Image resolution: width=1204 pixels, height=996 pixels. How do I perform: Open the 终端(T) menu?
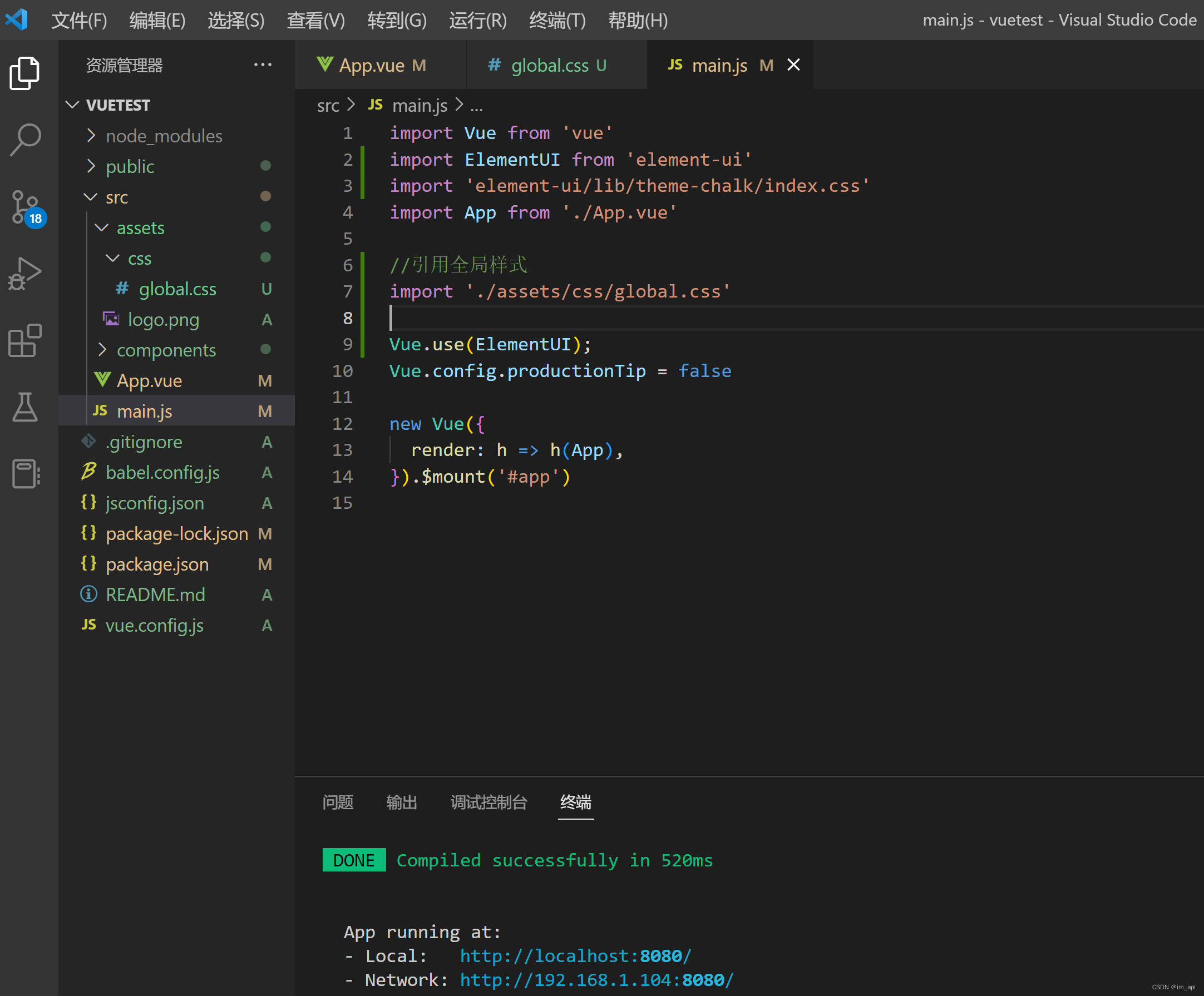click(557, 21)
